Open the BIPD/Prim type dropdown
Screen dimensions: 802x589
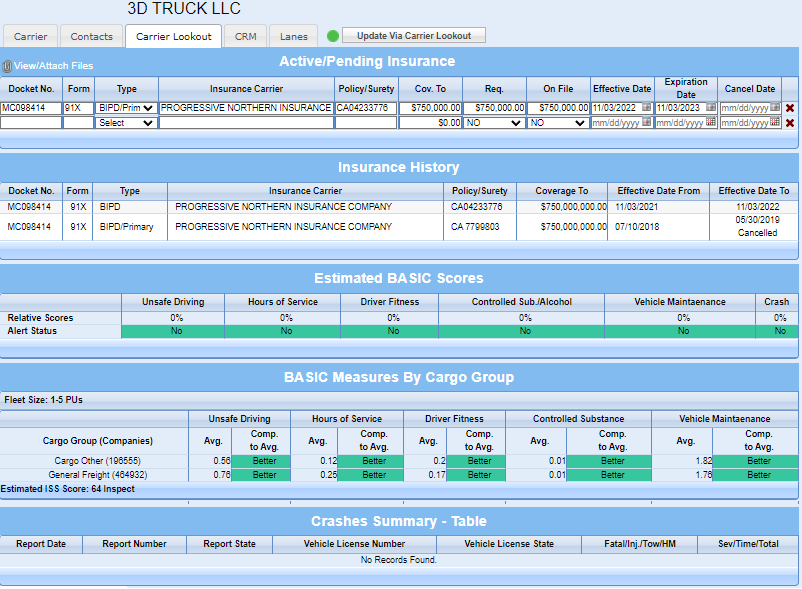click(126, 108)
